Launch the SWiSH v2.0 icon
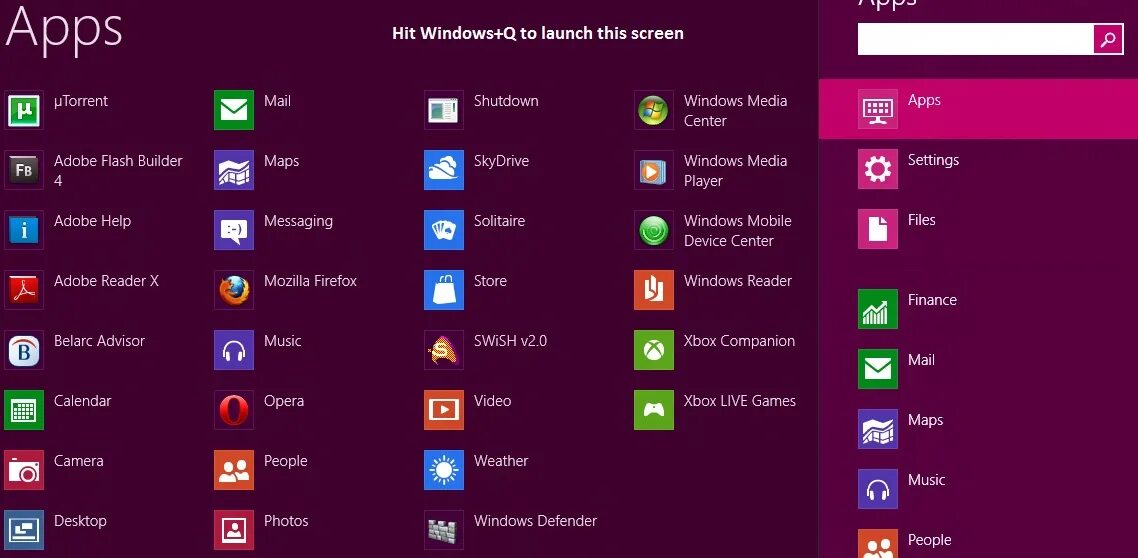This screenshot has height=558, width=1138. [443, 350]
